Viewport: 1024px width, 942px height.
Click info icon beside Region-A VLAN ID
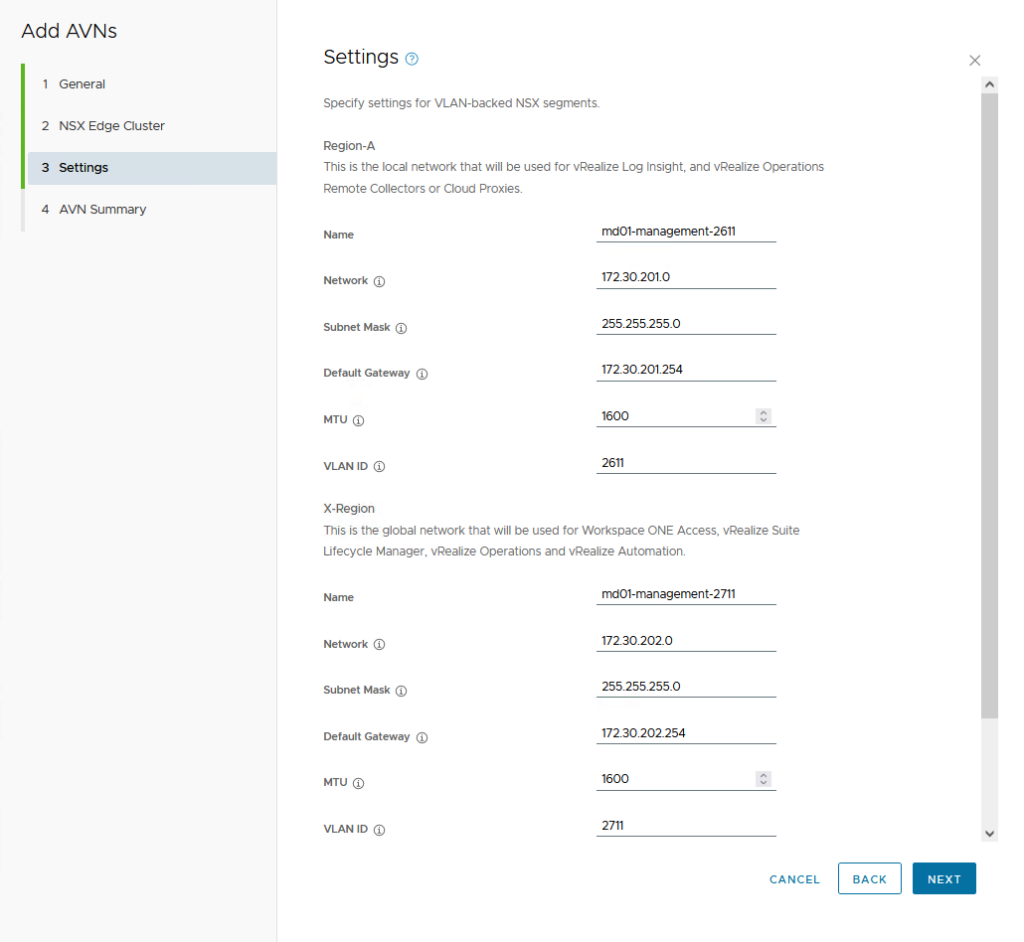click(x=379, y=467)
